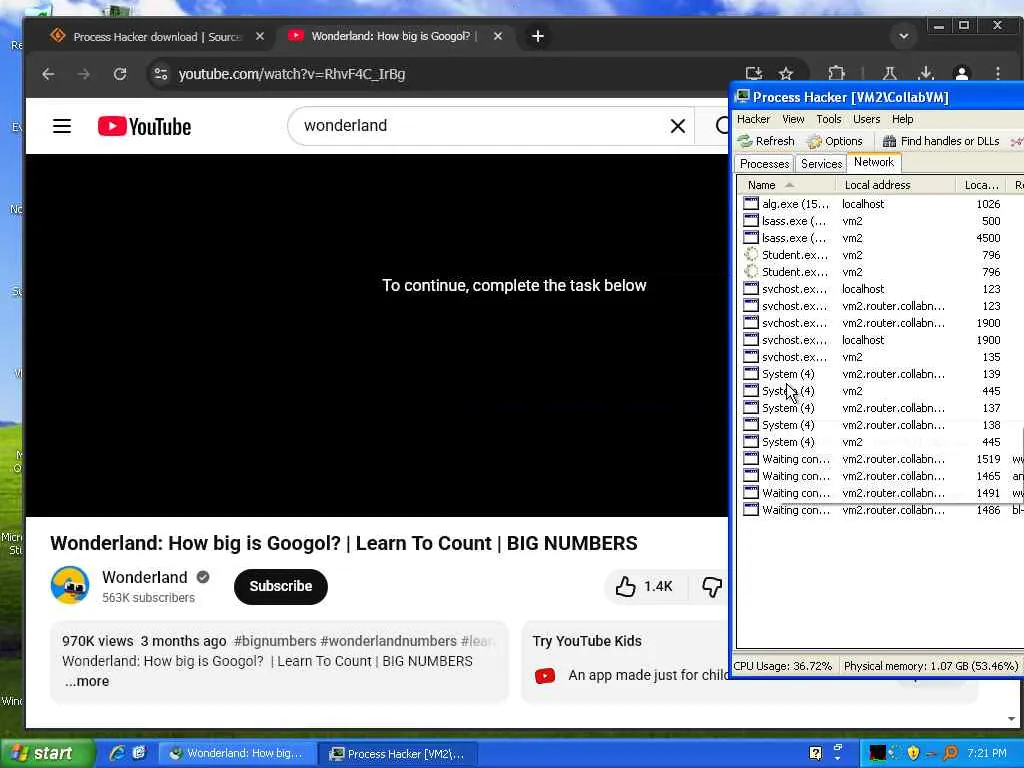Switch to the Processes tab
This screenshot has height=768, width=1024.
click(x=764, y=164)
